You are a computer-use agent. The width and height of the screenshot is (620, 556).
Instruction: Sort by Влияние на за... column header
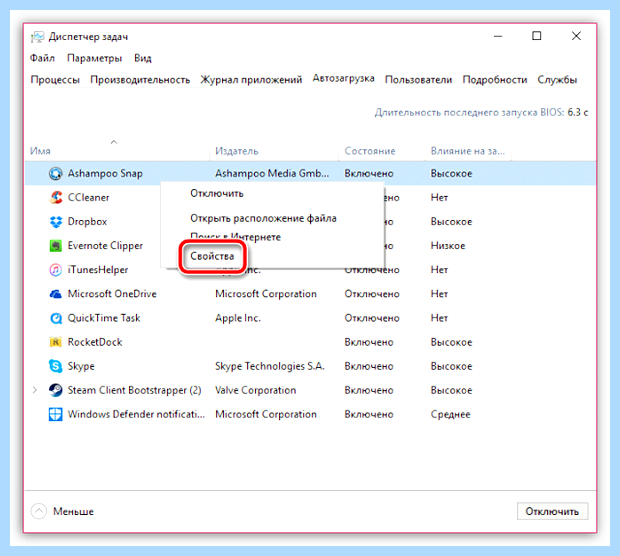pos(468,151)
